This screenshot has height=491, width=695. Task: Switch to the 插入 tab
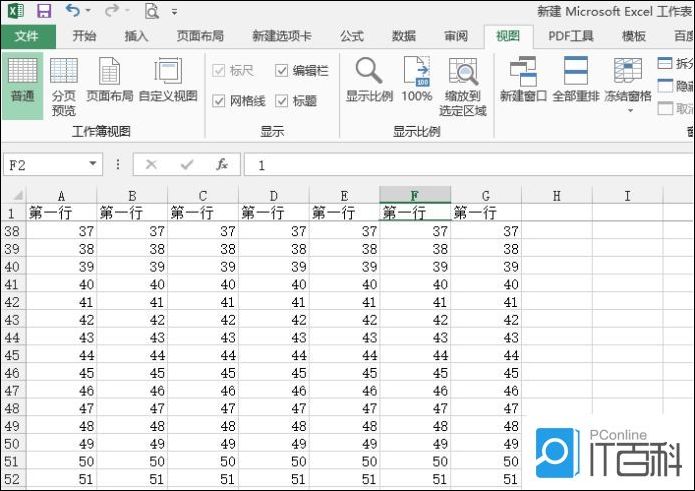coord(136,36)
